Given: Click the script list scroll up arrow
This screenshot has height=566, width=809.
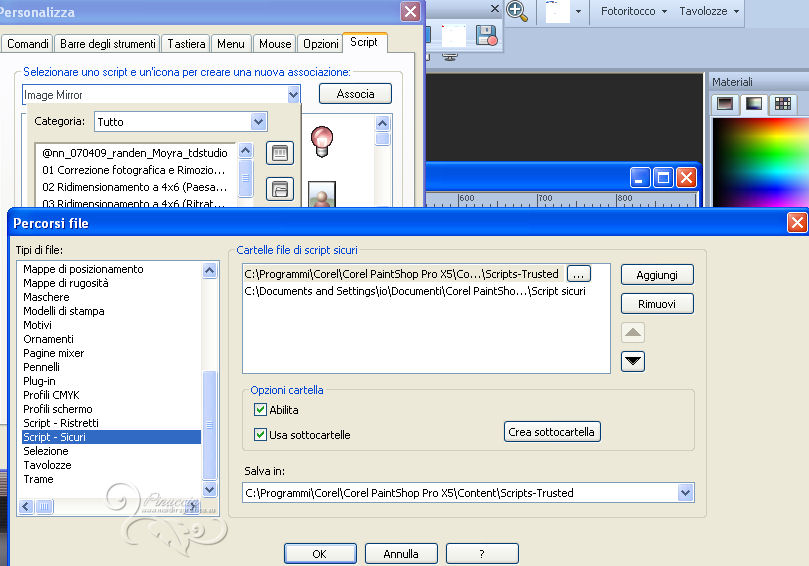Looking at the screenshot, I should (x=246, y=151).
